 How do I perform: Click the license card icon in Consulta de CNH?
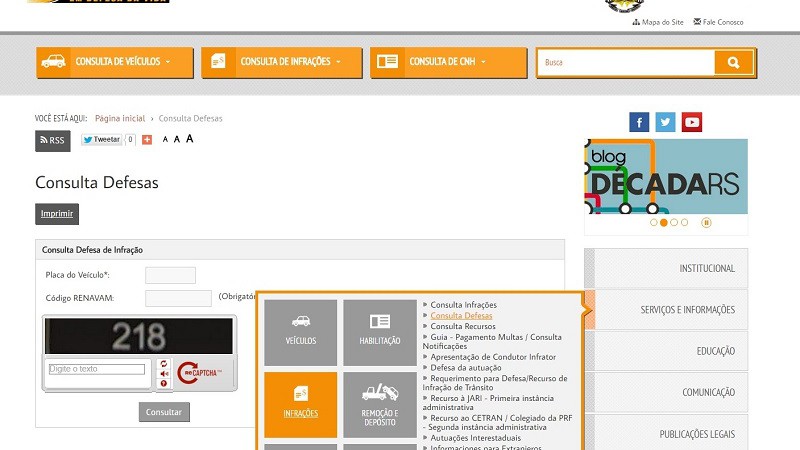[387, 62]
